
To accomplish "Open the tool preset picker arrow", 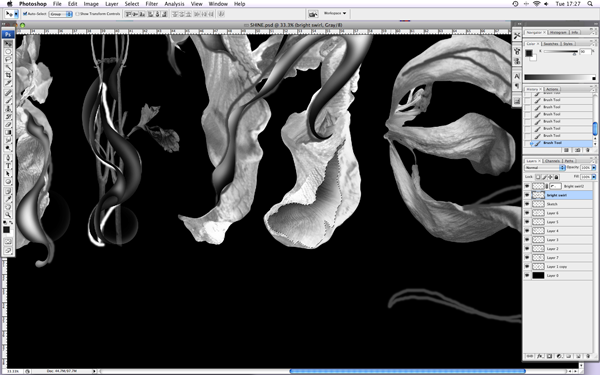I will point(16,14).
